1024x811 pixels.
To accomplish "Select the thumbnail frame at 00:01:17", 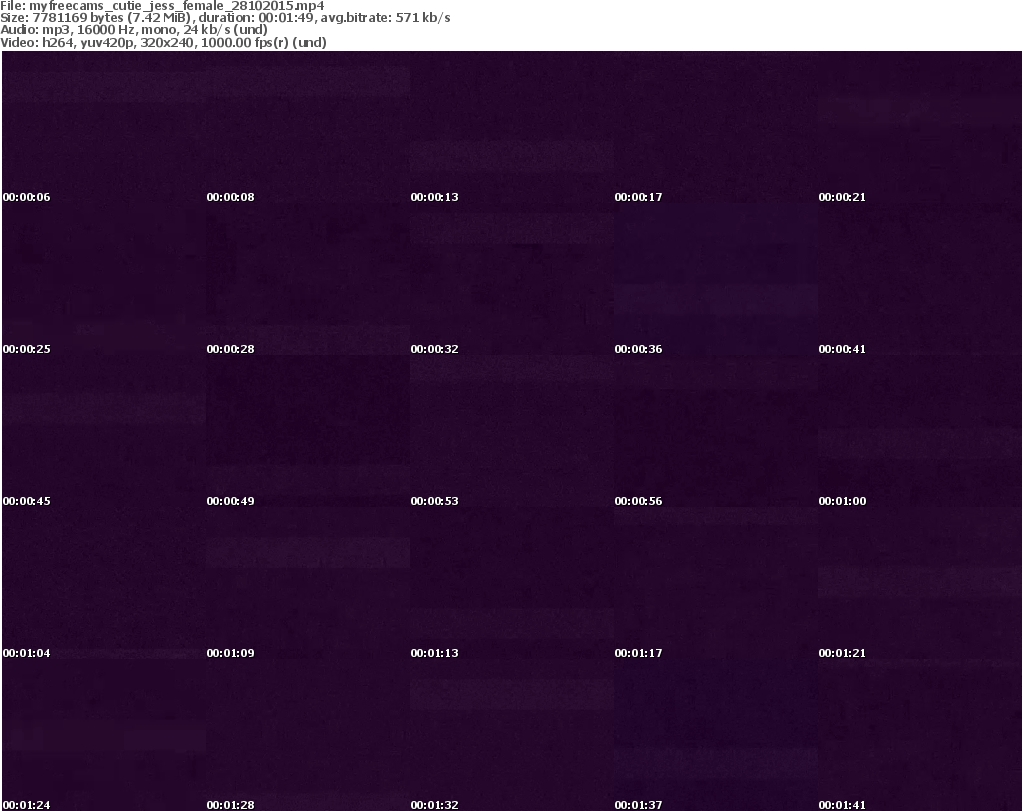I will pyautogui.click(x=716, y=584).
